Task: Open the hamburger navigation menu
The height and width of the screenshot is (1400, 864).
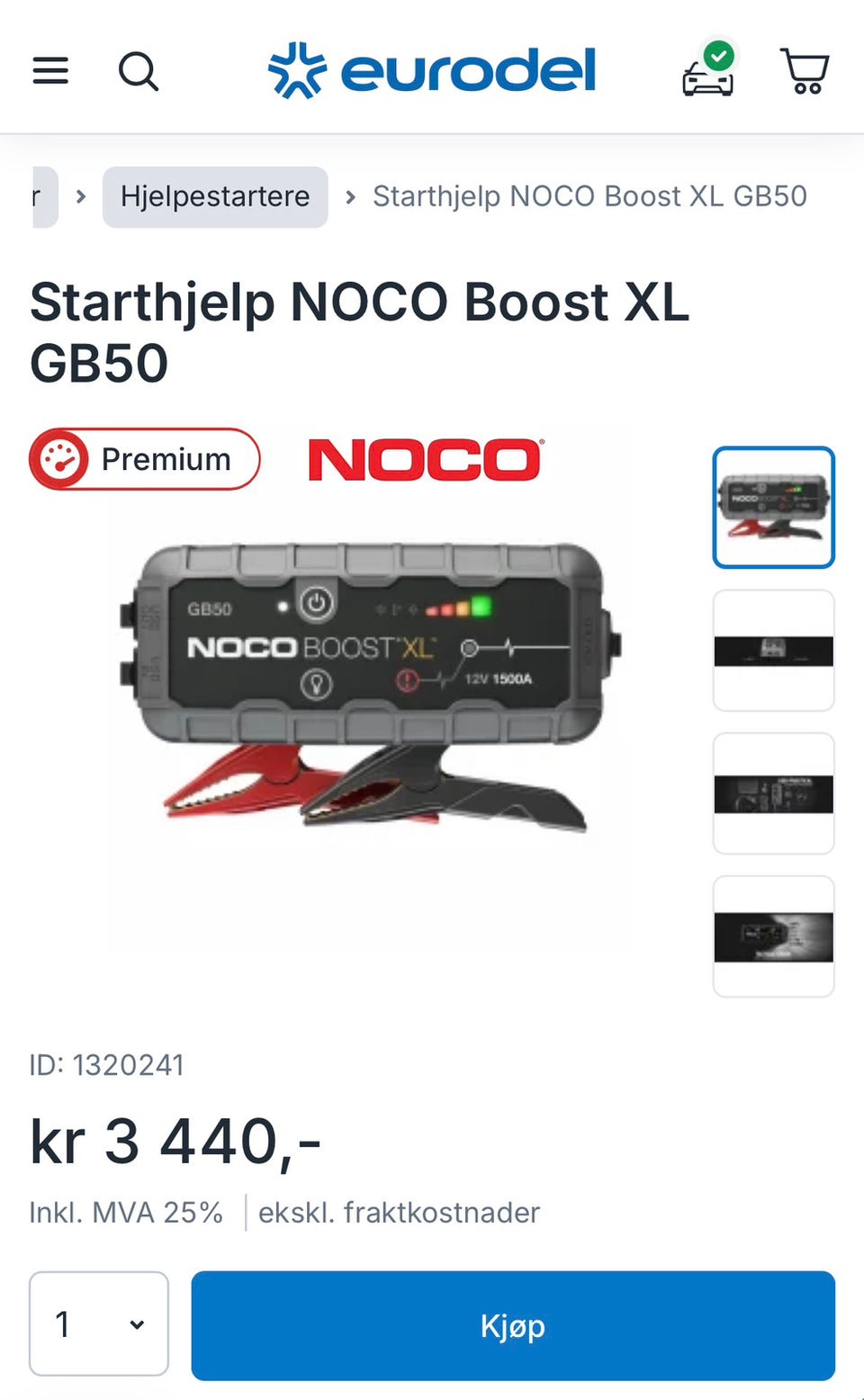Action: 50,70
